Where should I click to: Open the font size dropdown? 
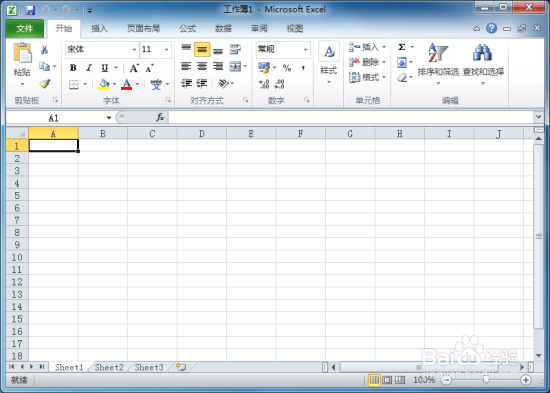[x=167, y=49]
